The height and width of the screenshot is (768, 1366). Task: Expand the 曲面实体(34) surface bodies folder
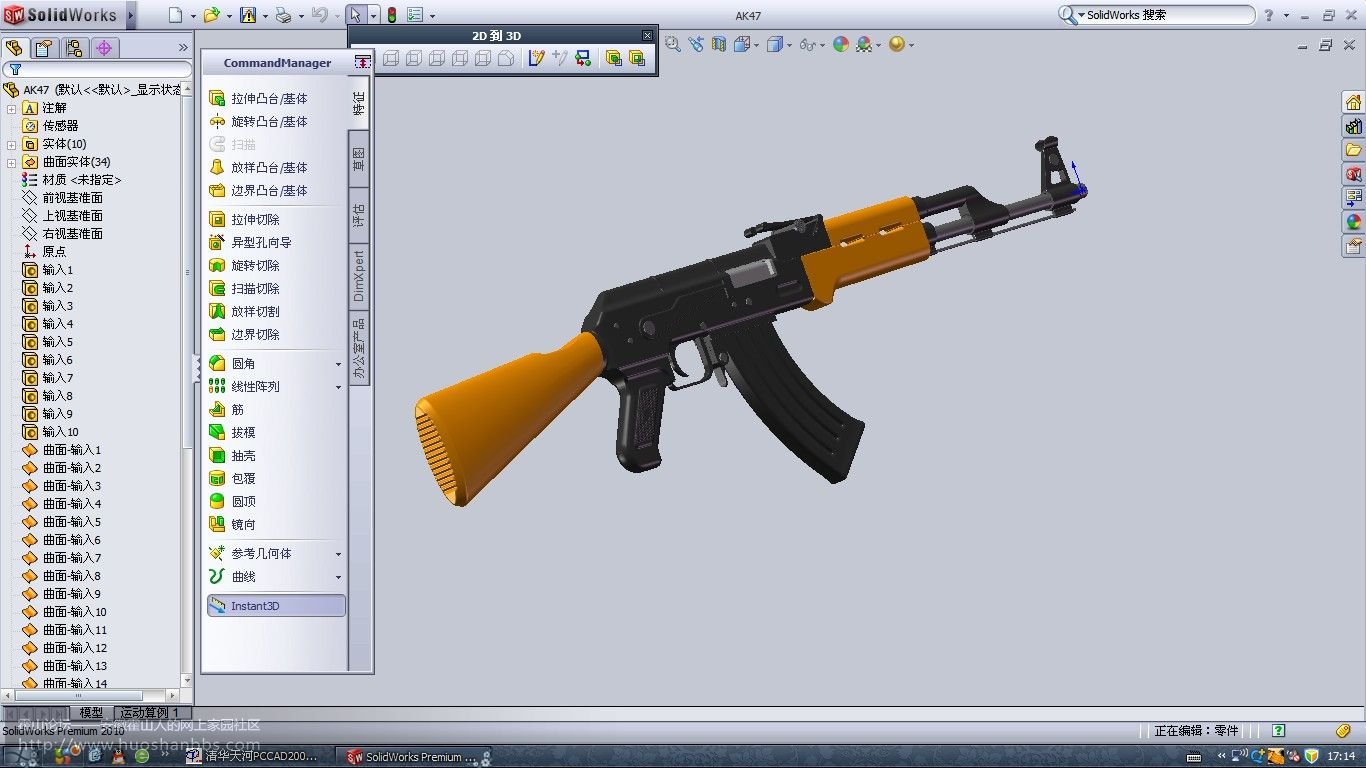12,162
